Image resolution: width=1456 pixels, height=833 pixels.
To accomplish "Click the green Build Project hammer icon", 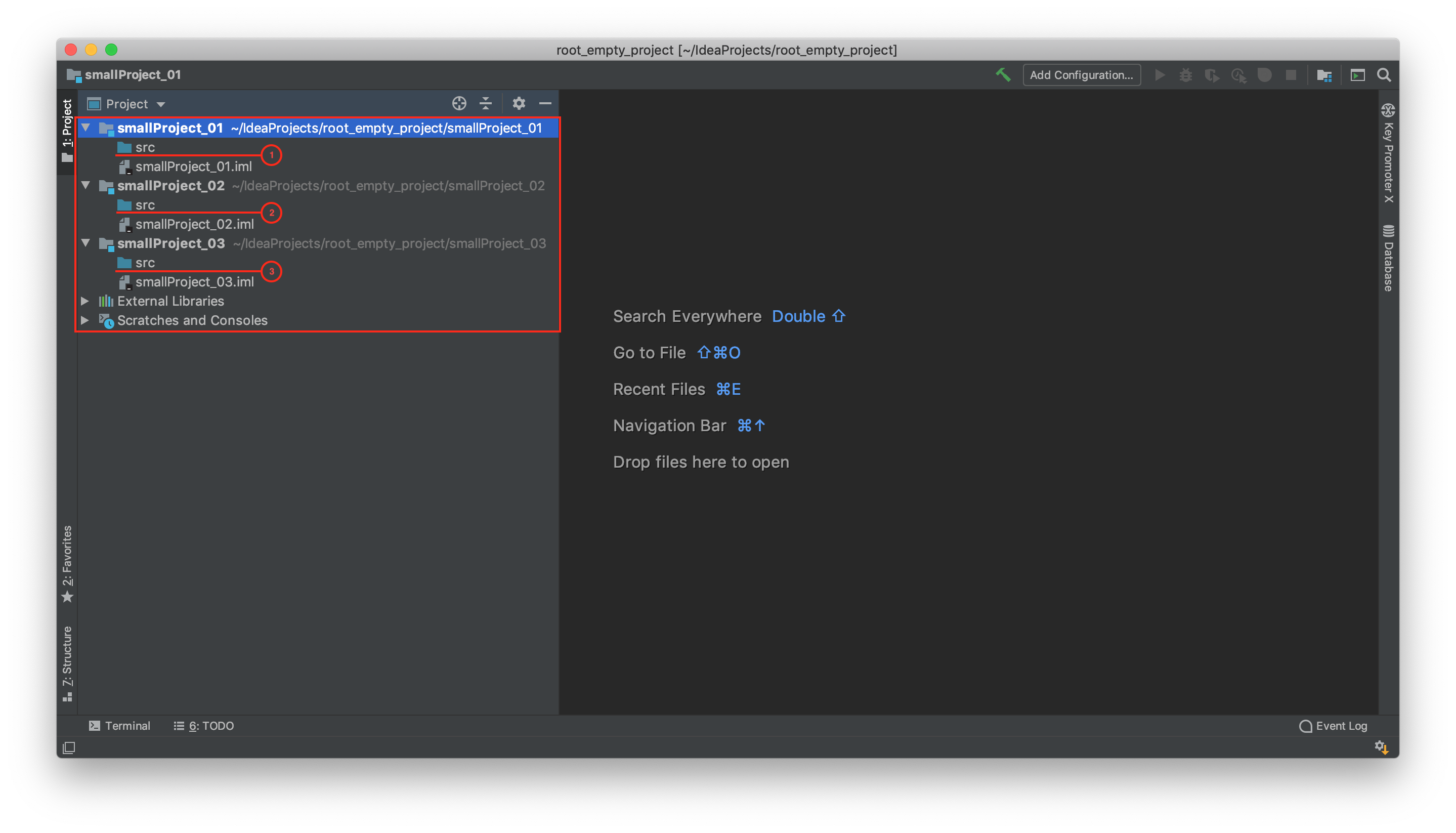I will coord(1003,75).
